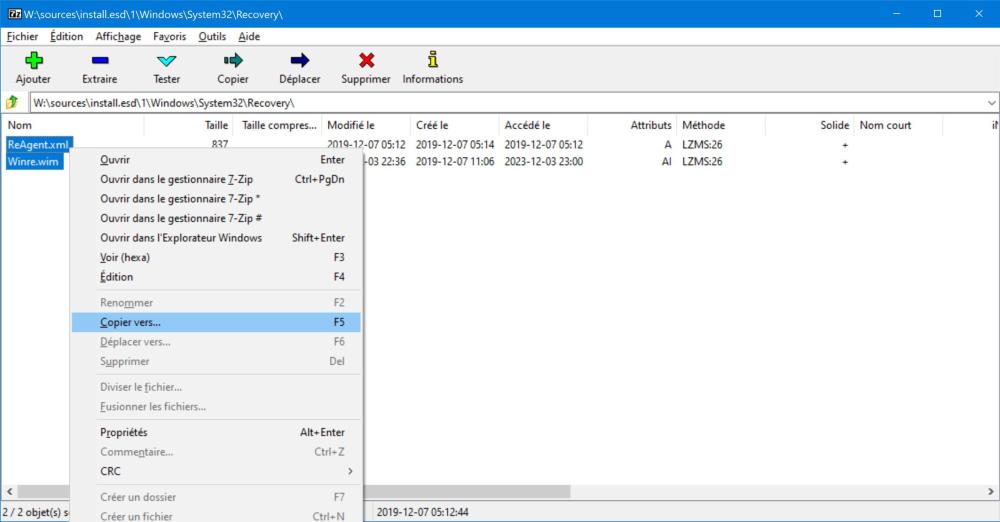Sort by Créé le column header
1000x522 pixels.
tap(455, 125)
